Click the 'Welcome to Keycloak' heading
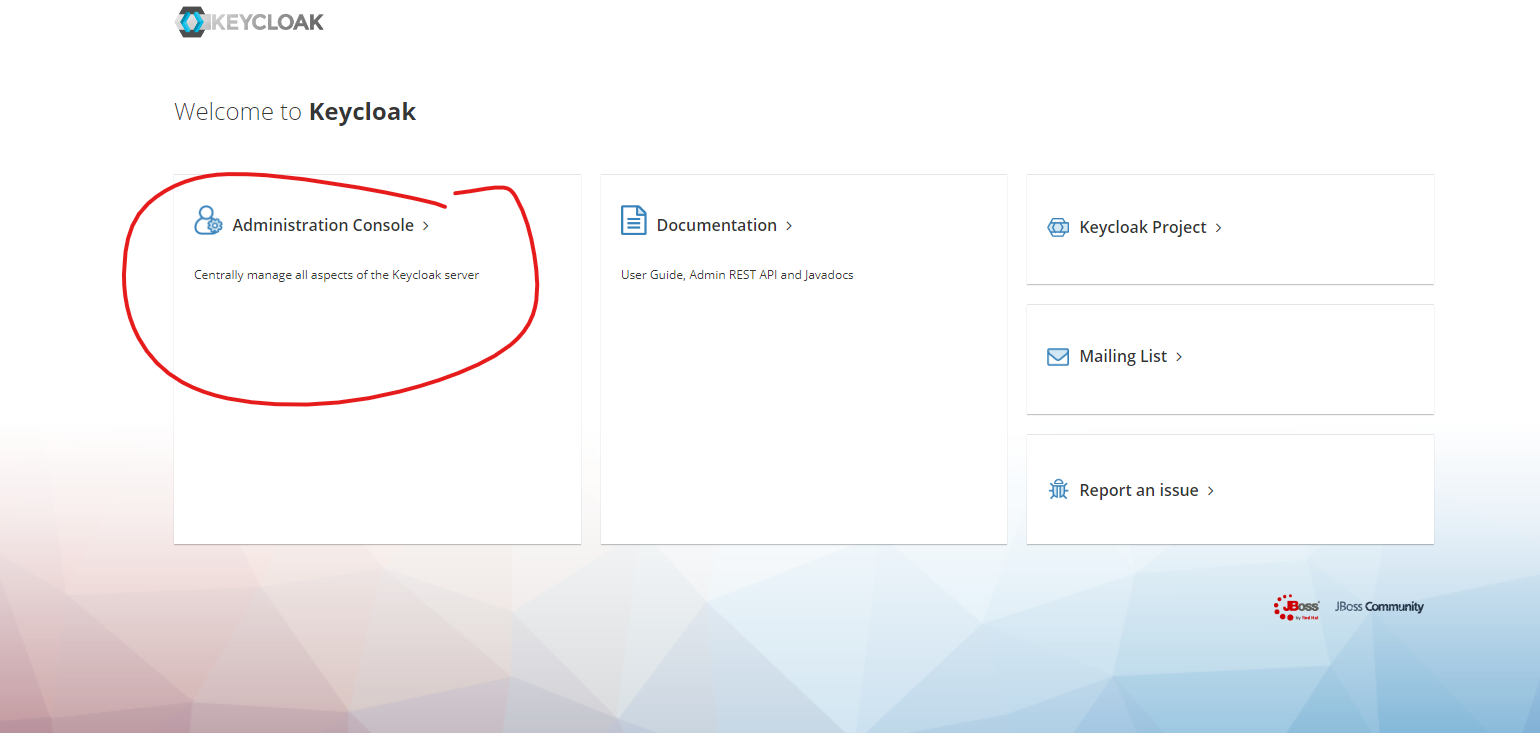This screenshot has width=1540, height=733. [x=295, y=111]
